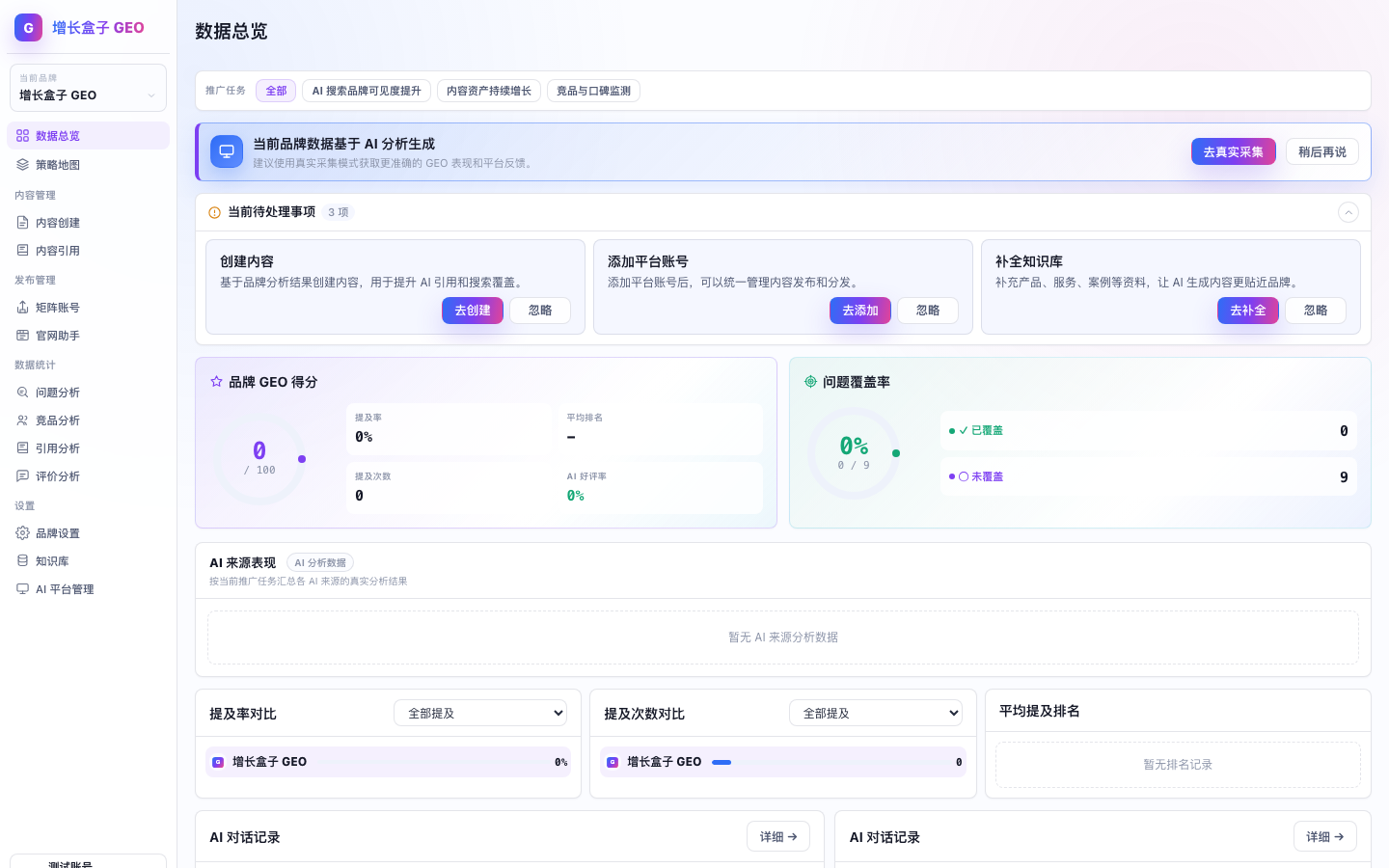The height and width of the screenshot is (868, 1389).
Task: Click 忽略 in 添加平台账号 card
Action: point(928,311)
